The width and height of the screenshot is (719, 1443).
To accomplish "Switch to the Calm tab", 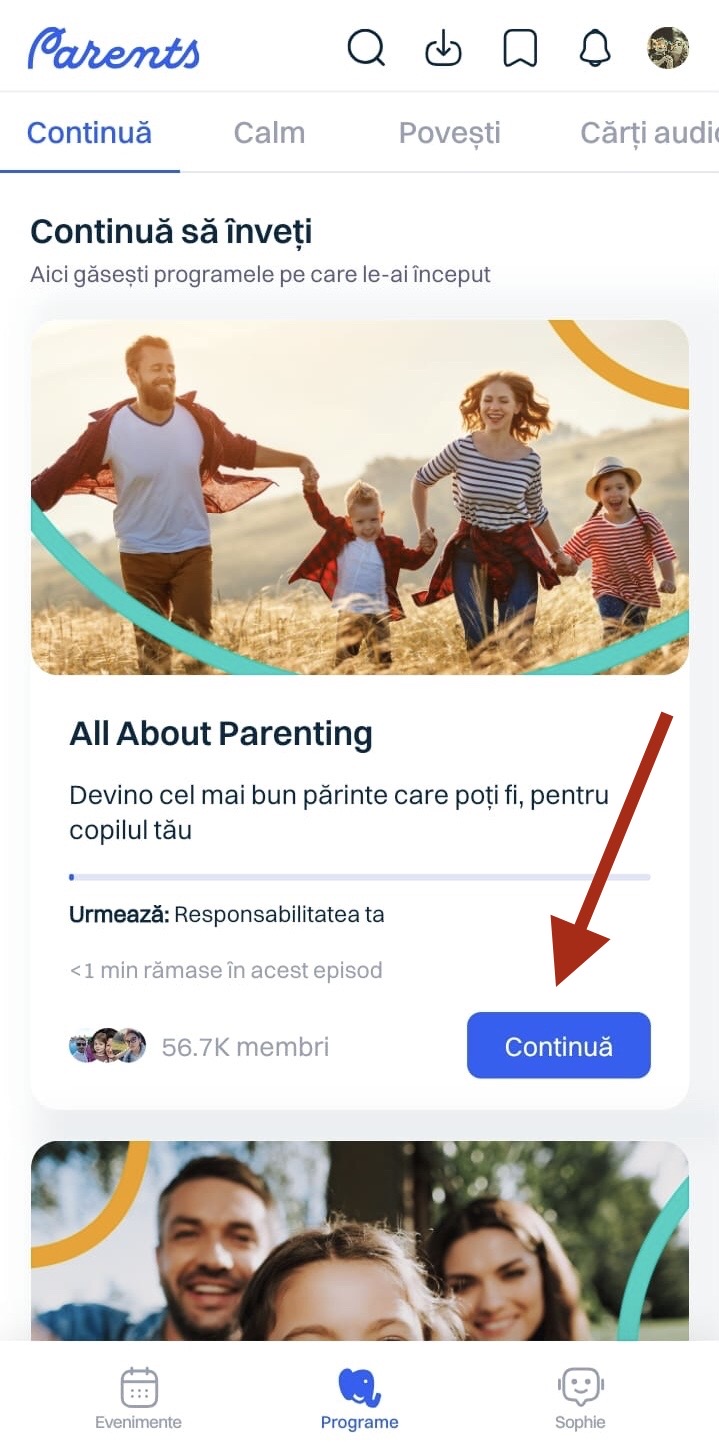I will pos(269,133).
